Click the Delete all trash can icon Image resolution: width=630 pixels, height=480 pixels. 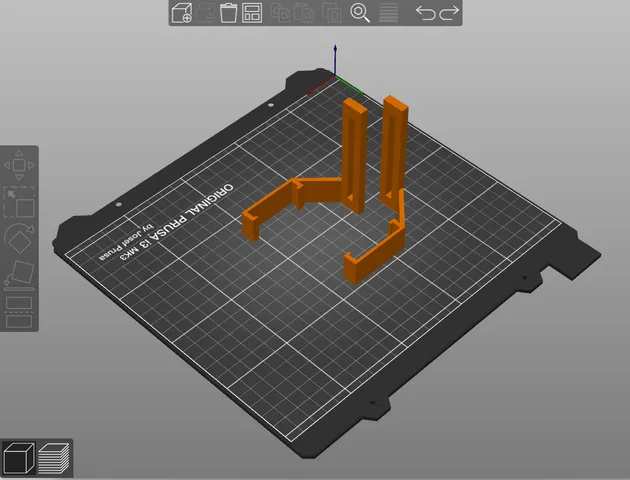[x=228, y=13]
